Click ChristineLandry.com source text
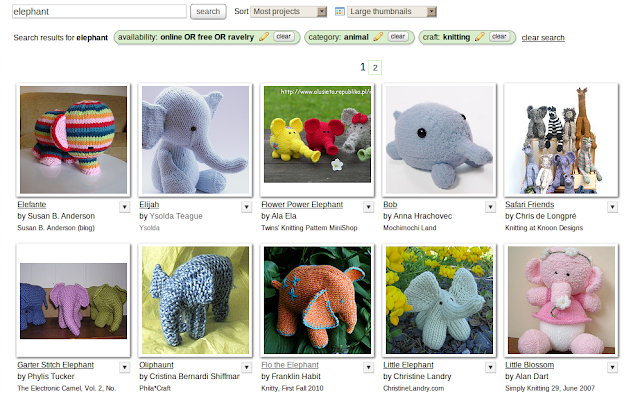 pos(413,388)
